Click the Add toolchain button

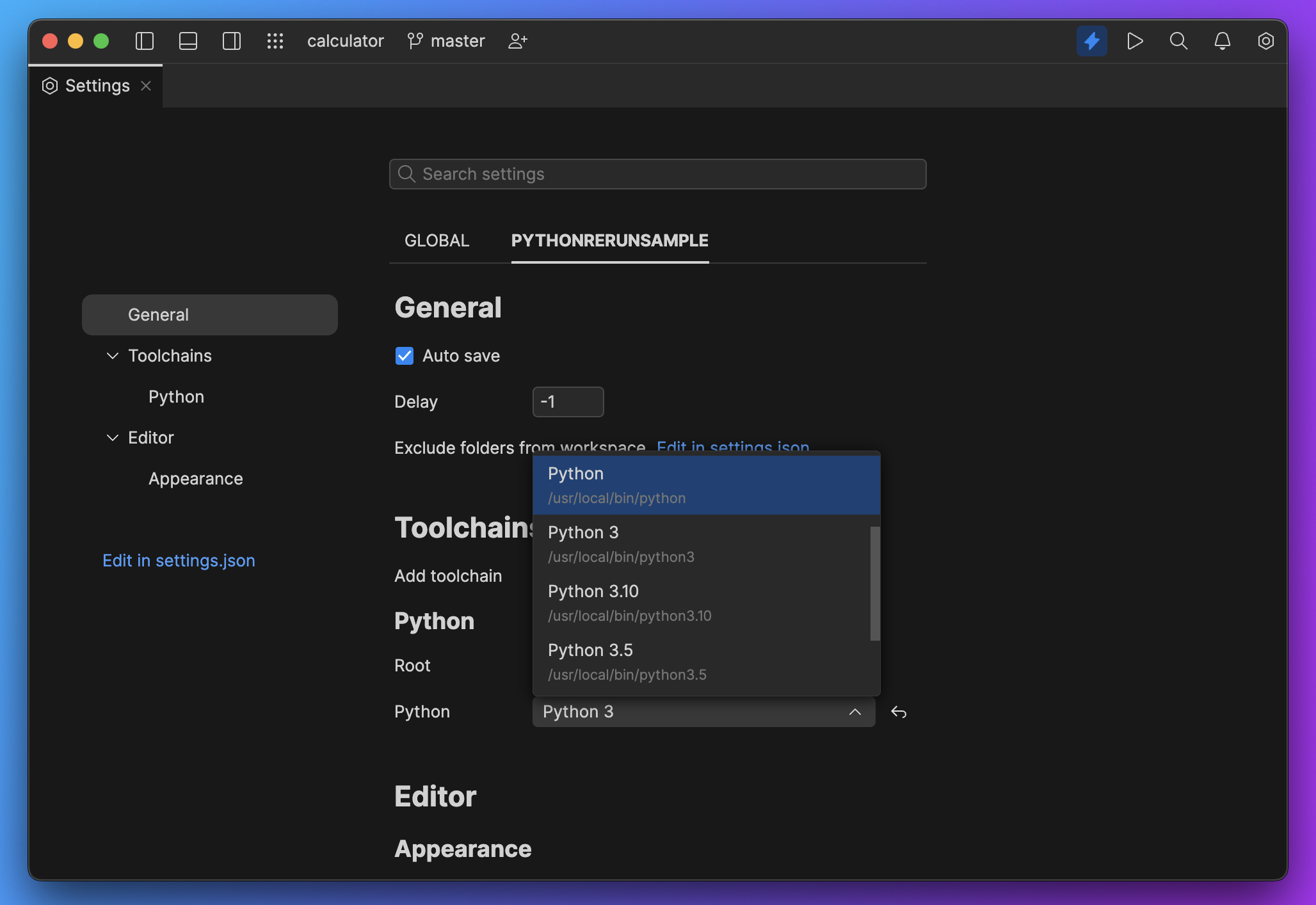448,574
